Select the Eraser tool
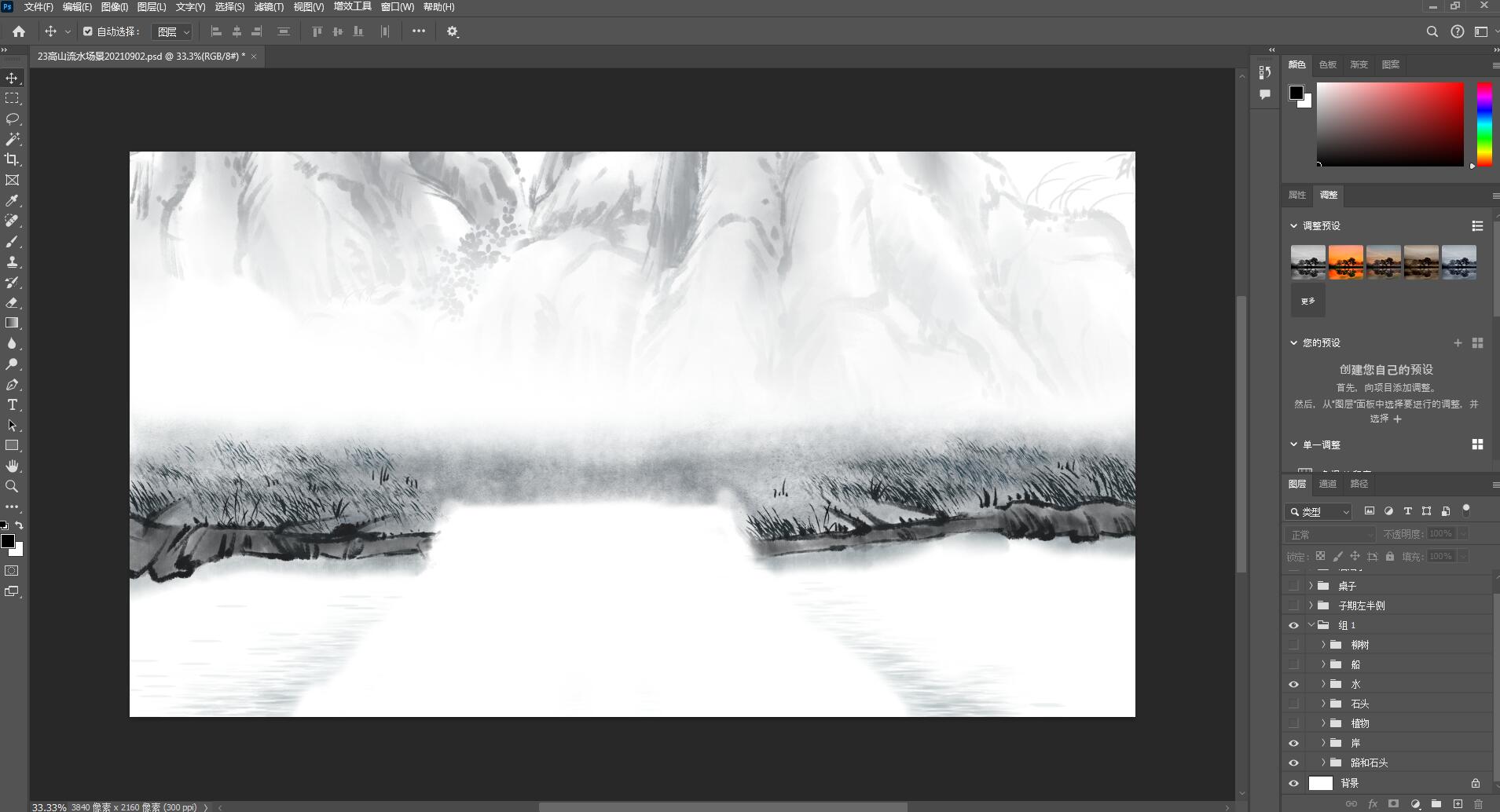 click(12, 302)
